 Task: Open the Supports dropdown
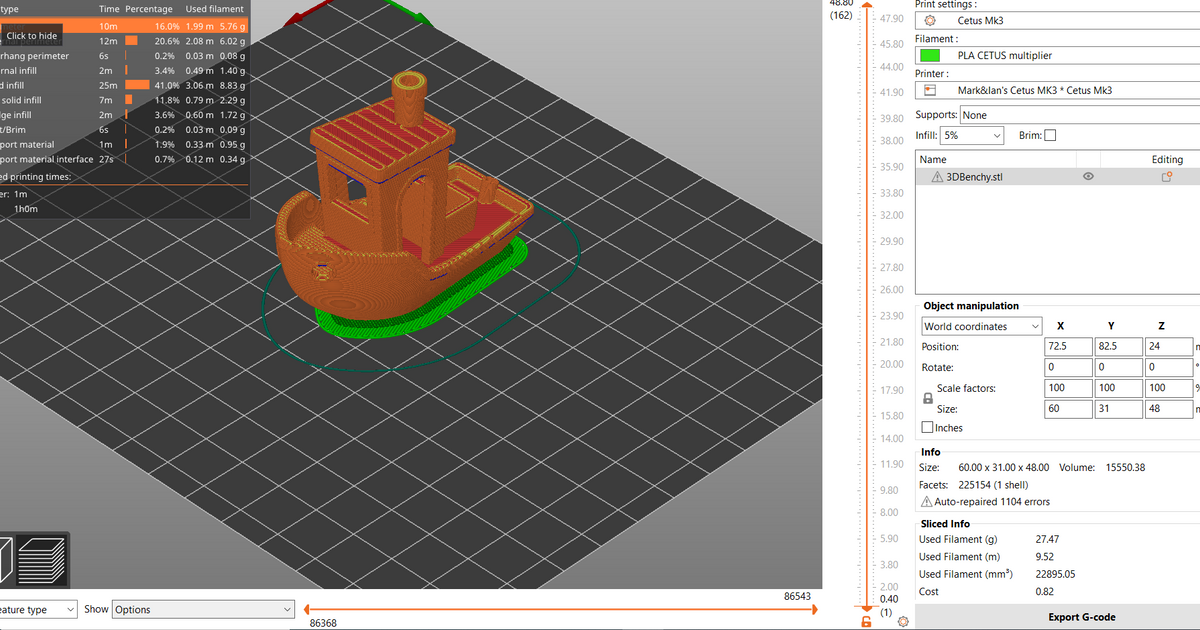[1080, 114]
